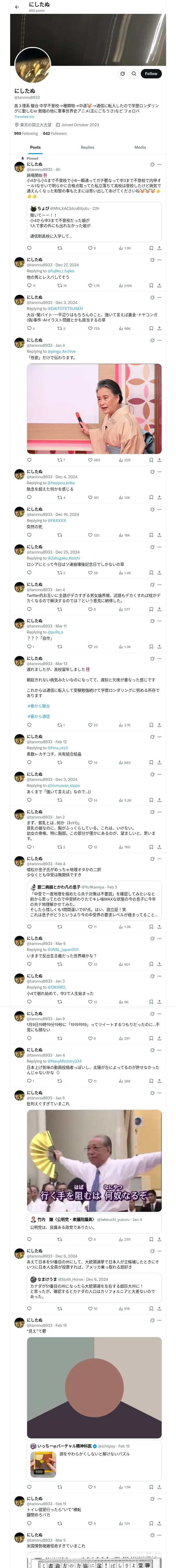The height and width of the screenshot is (1568, 176).
Task: Like the pinned post with 9 likes
Action: coord(91,248)
